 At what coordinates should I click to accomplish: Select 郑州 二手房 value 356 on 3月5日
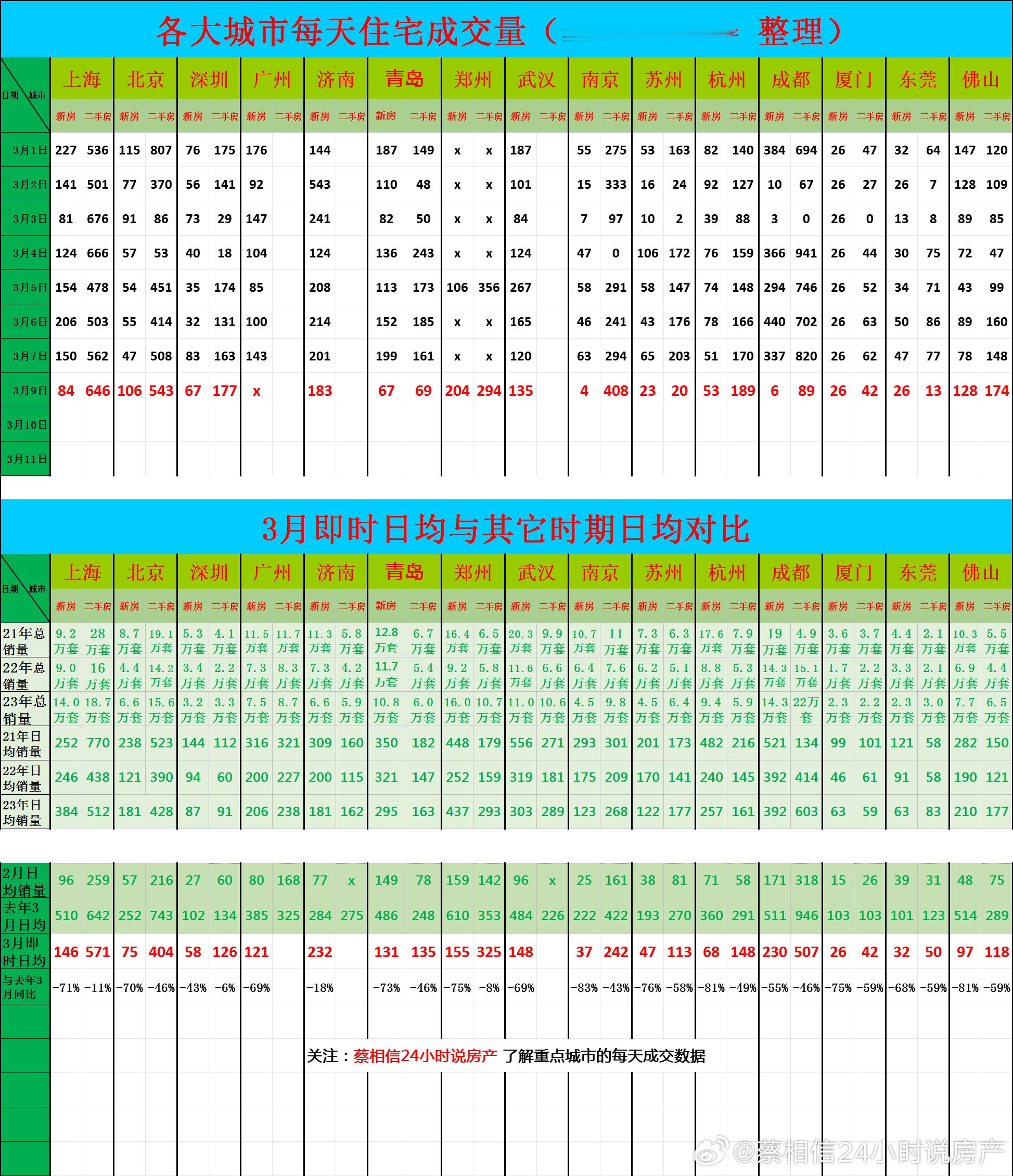(489, 287)
